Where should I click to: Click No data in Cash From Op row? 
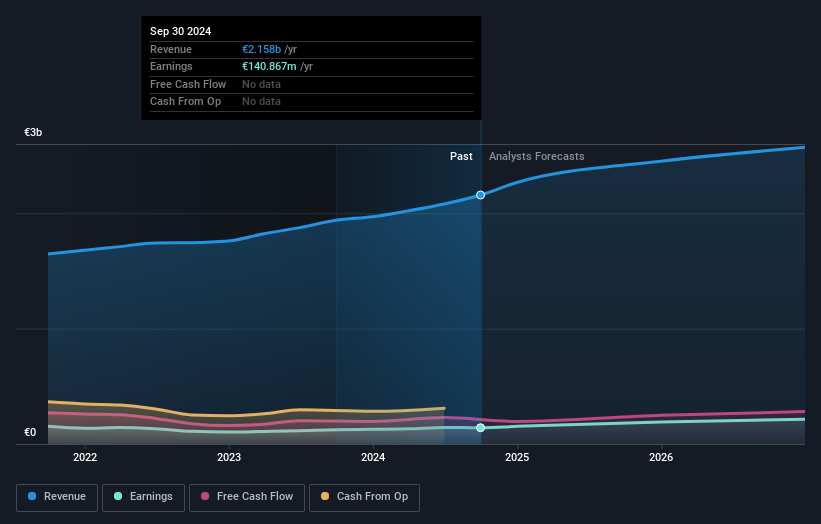click(261, 102)
